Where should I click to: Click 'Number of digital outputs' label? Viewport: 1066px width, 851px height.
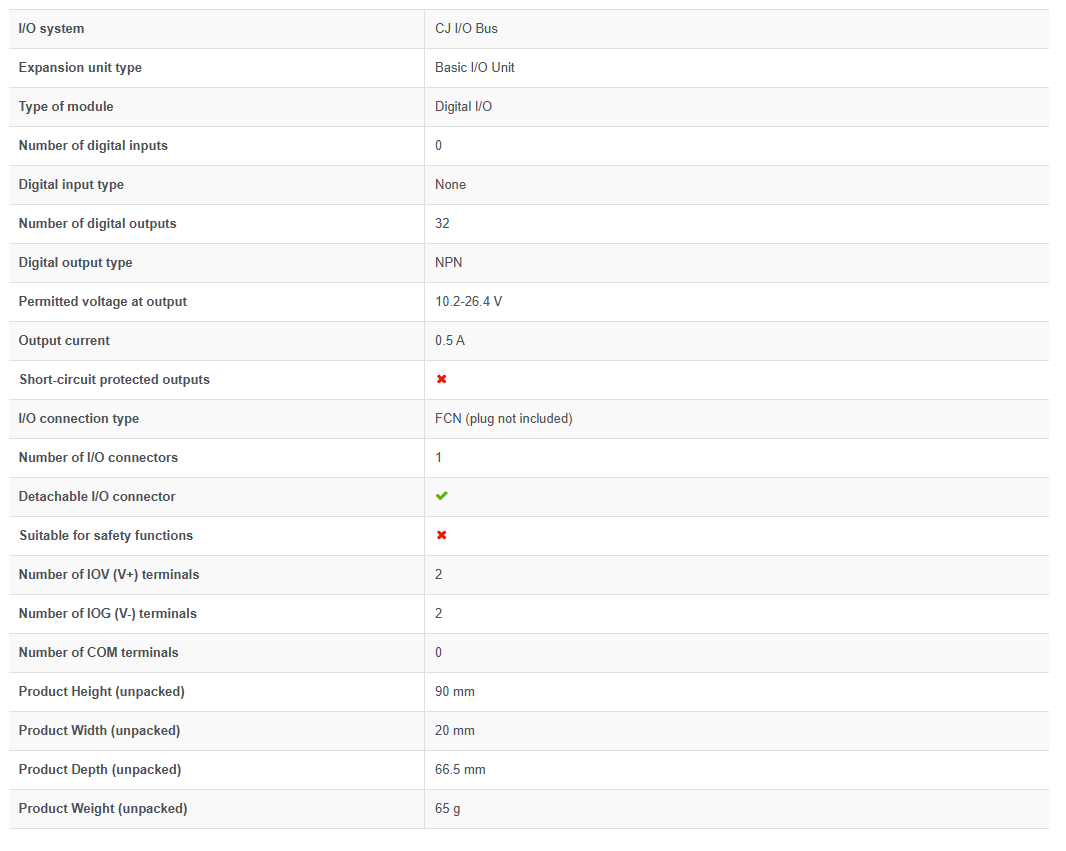coord(97,224)
